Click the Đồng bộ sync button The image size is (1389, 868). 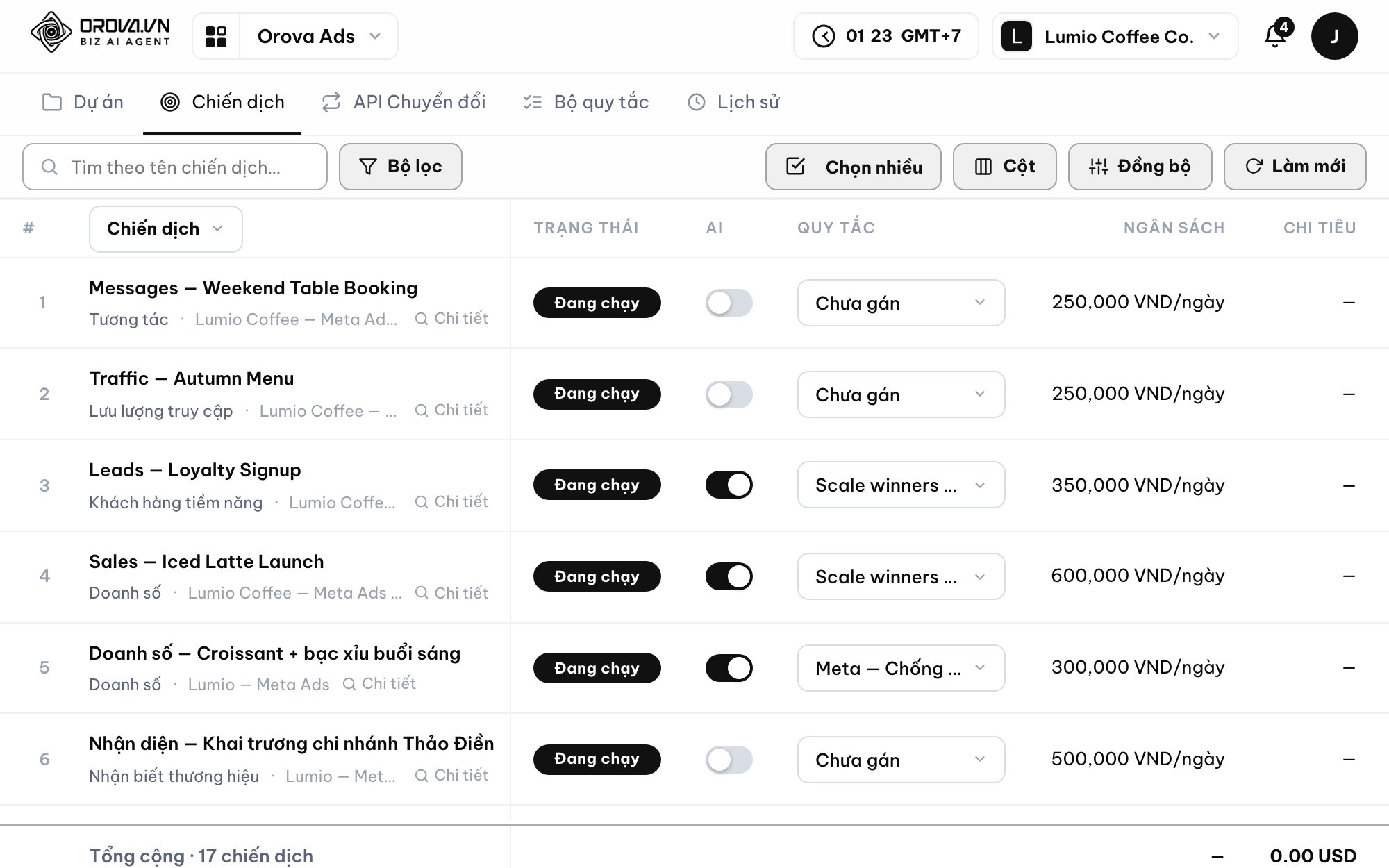tap(1140, 167)
